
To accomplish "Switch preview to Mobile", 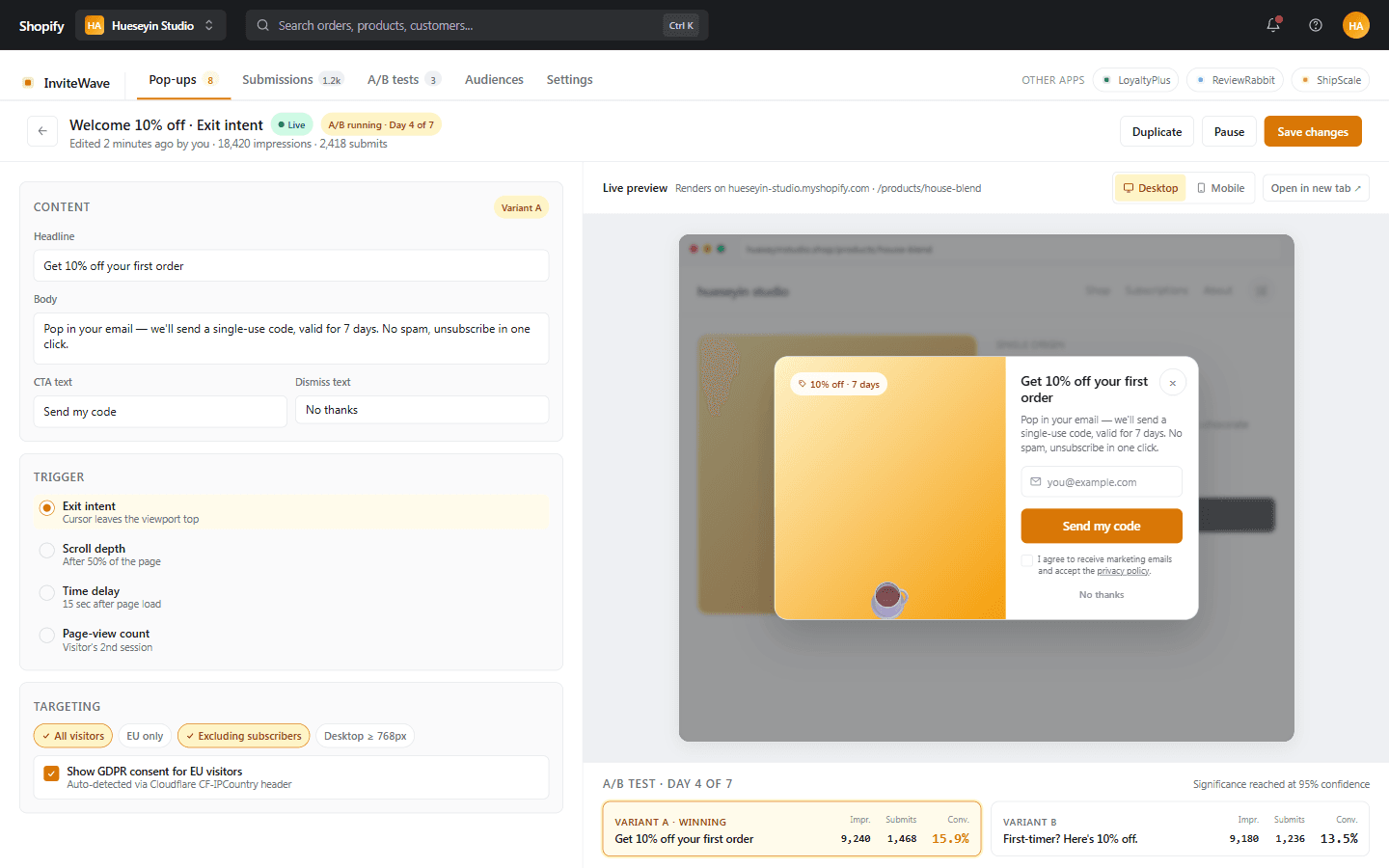I will (x=1220, y=188).
